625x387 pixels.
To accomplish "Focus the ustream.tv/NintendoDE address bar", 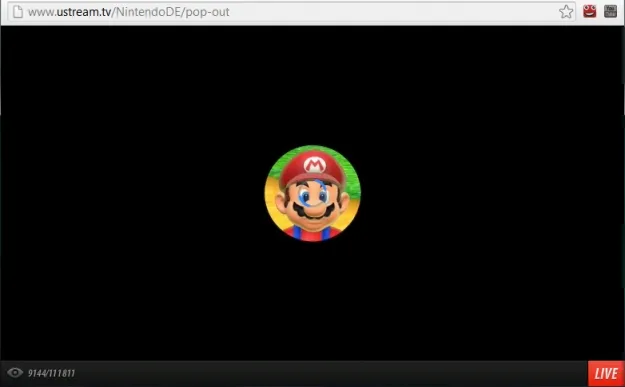I will (x=291, y=12).
